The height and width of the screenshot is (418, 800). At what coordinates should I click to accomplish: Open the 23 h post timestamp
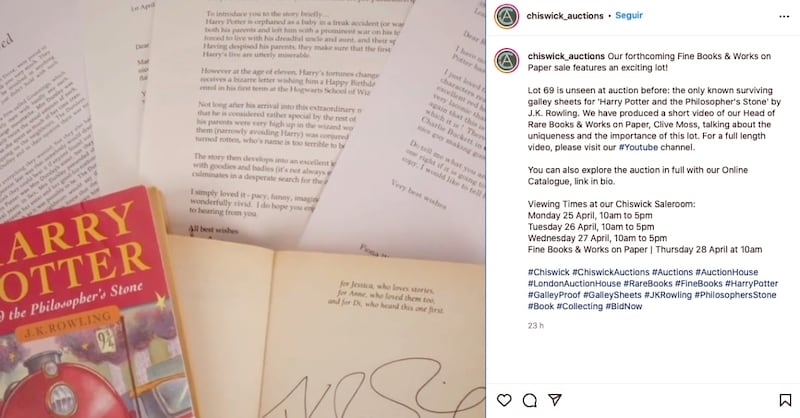536,326
